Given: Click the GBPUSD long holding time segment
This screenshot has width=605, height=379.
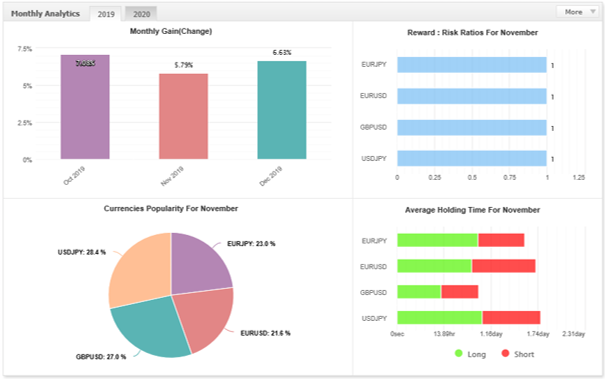Looking at the screenshot, I should tap(419, 292).
